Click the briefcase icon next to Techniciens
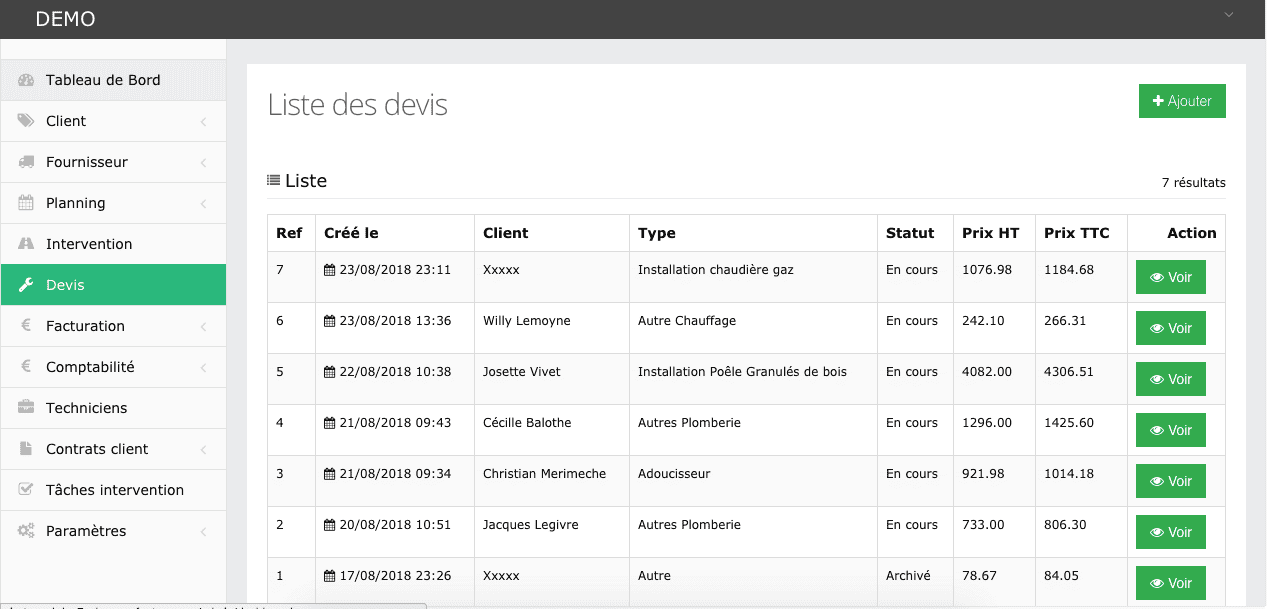The image size is (1267, 609). click(x=26, y=408)
